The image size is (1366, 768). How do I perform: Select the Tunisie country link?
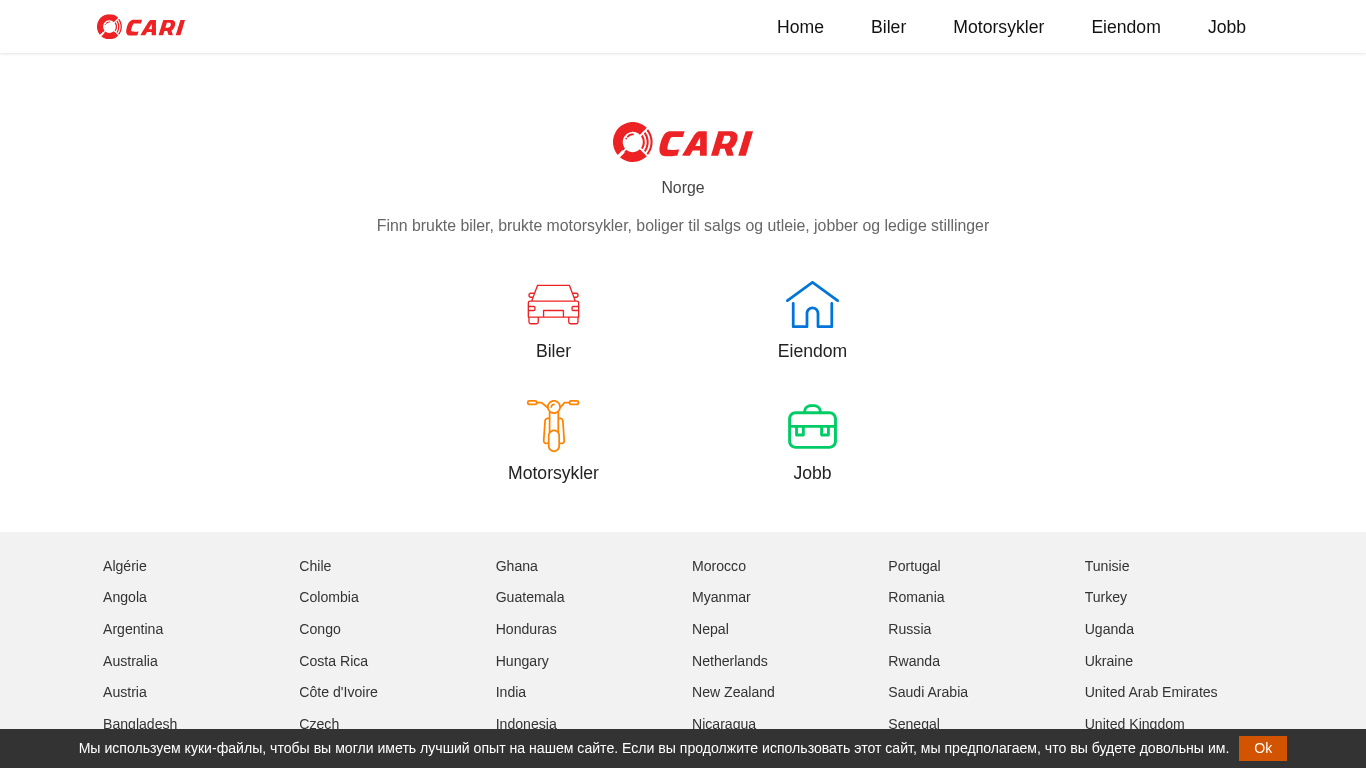1107,566
